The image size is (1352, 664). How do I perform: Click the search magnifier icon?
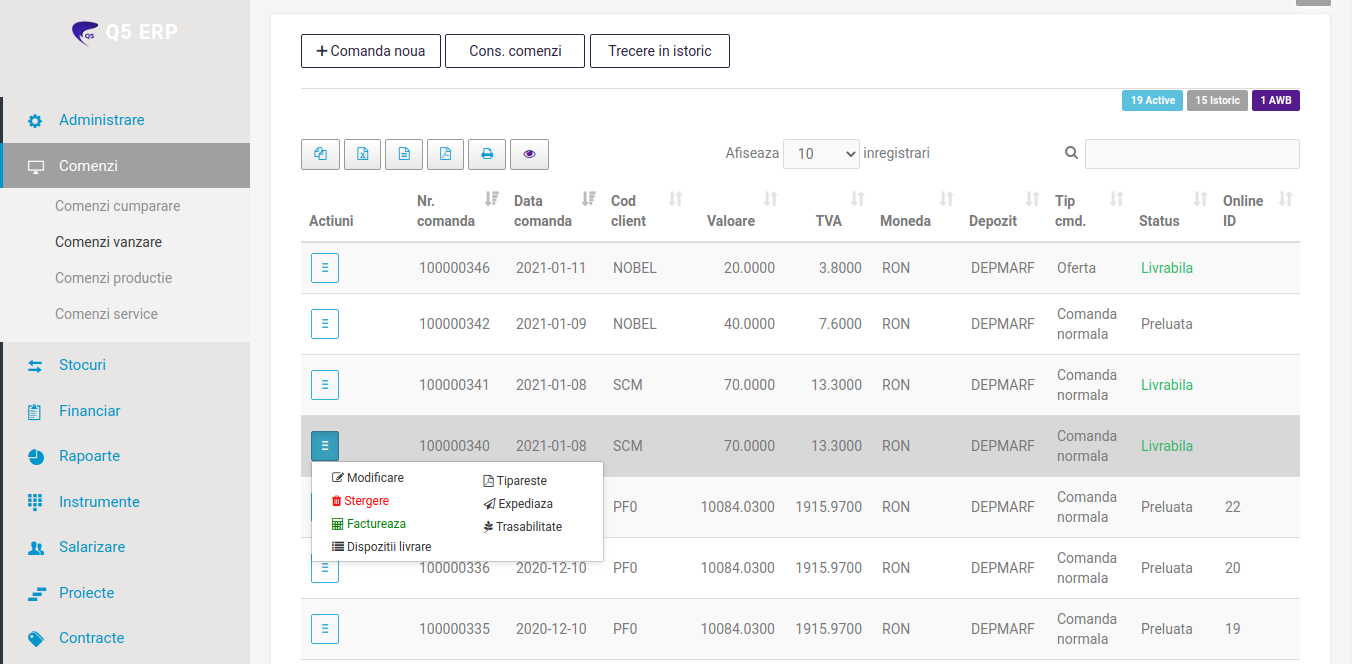1071,153
